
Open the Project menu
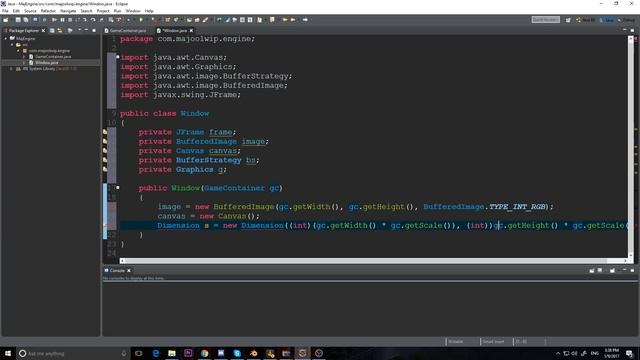(x=103, y=11)
